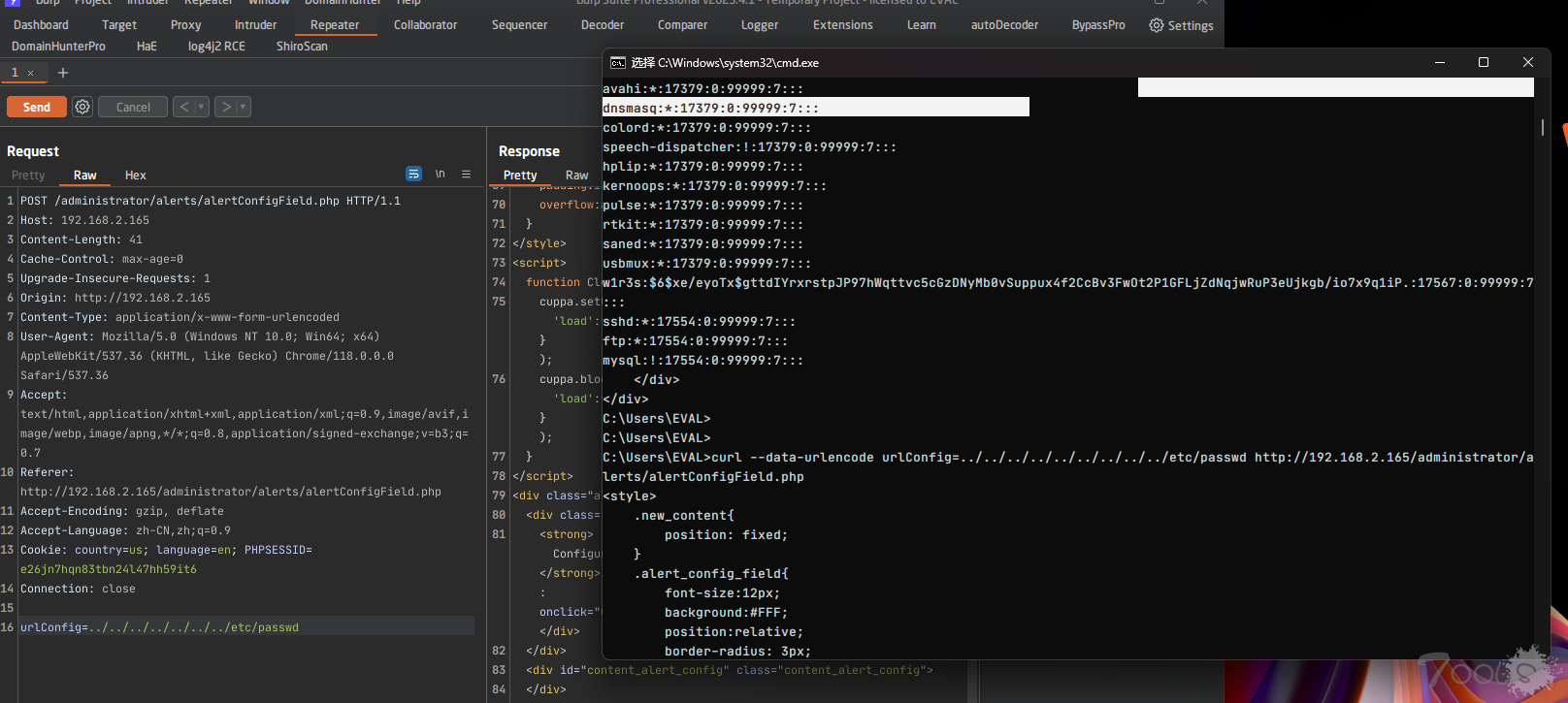Open the ShiroScan extension tab

302,47
